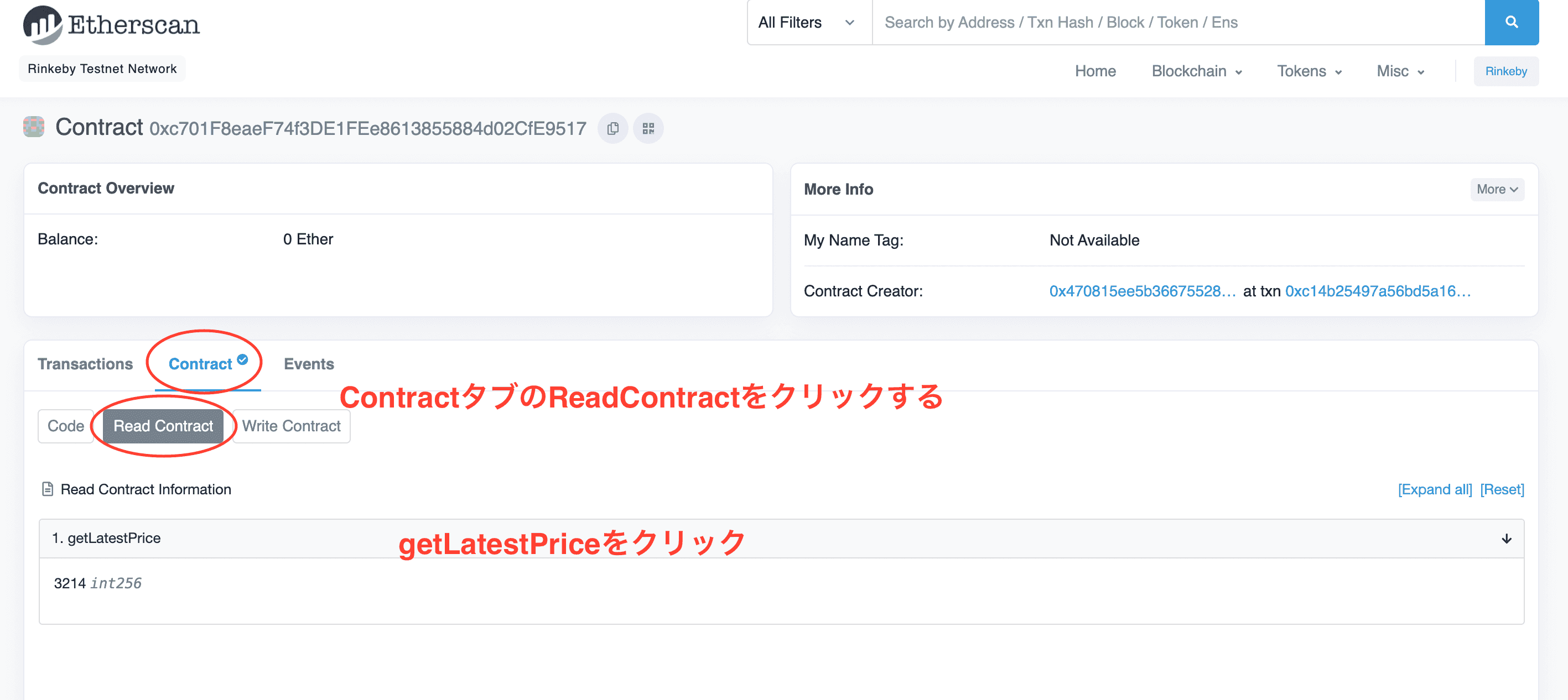1568x700 pixels.
Task: Click the contract identicon avatar
Action: (x=34, y=127)
